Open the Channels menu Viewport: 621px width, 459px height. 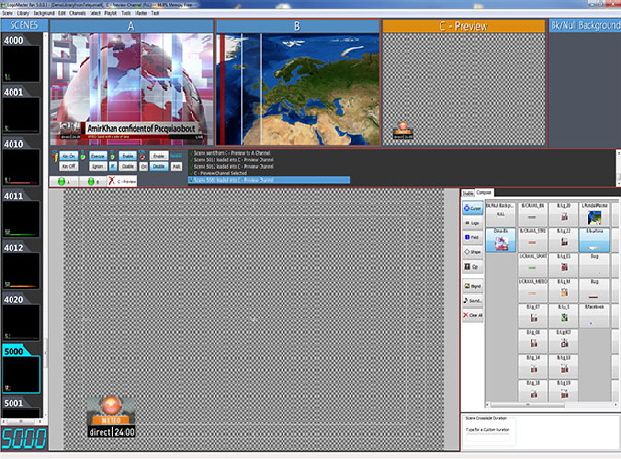(77, 13)
